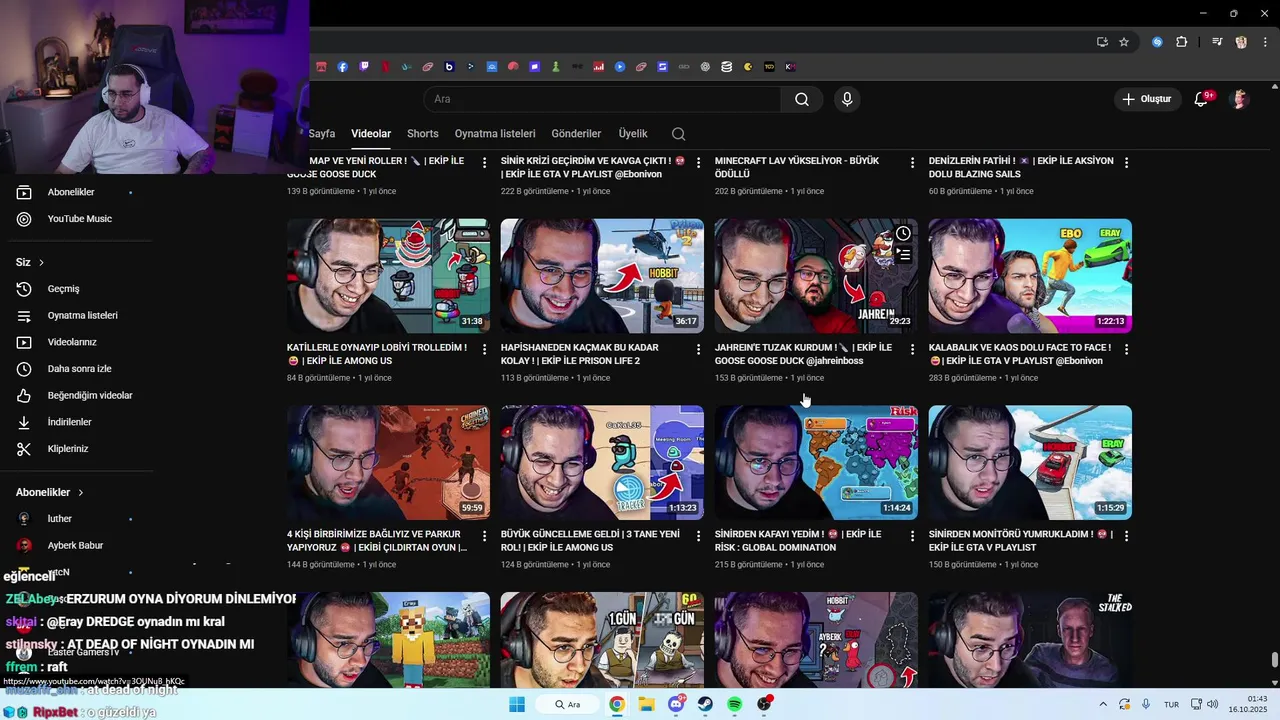The width and height of the screenshot is (1280, 720).
Task: Open Spotify from the taskbar
Action: click(x=735, y=704)
